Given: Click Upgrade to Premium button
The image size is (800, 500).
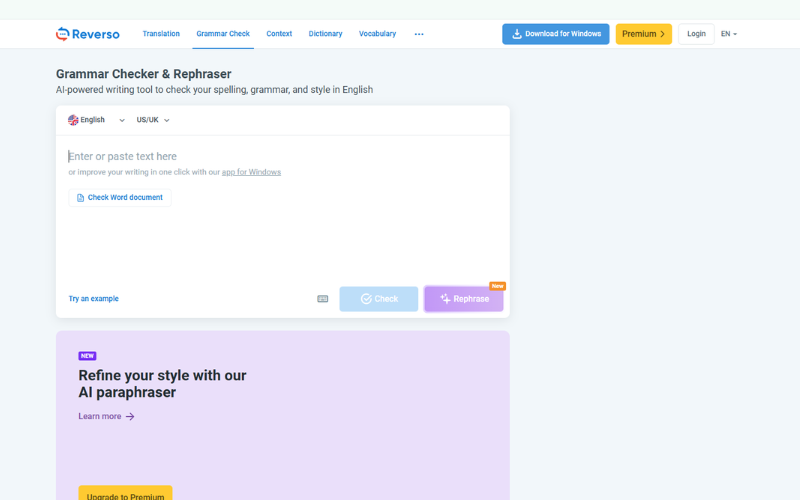Looking at the screenshot, I should [125, 495].
